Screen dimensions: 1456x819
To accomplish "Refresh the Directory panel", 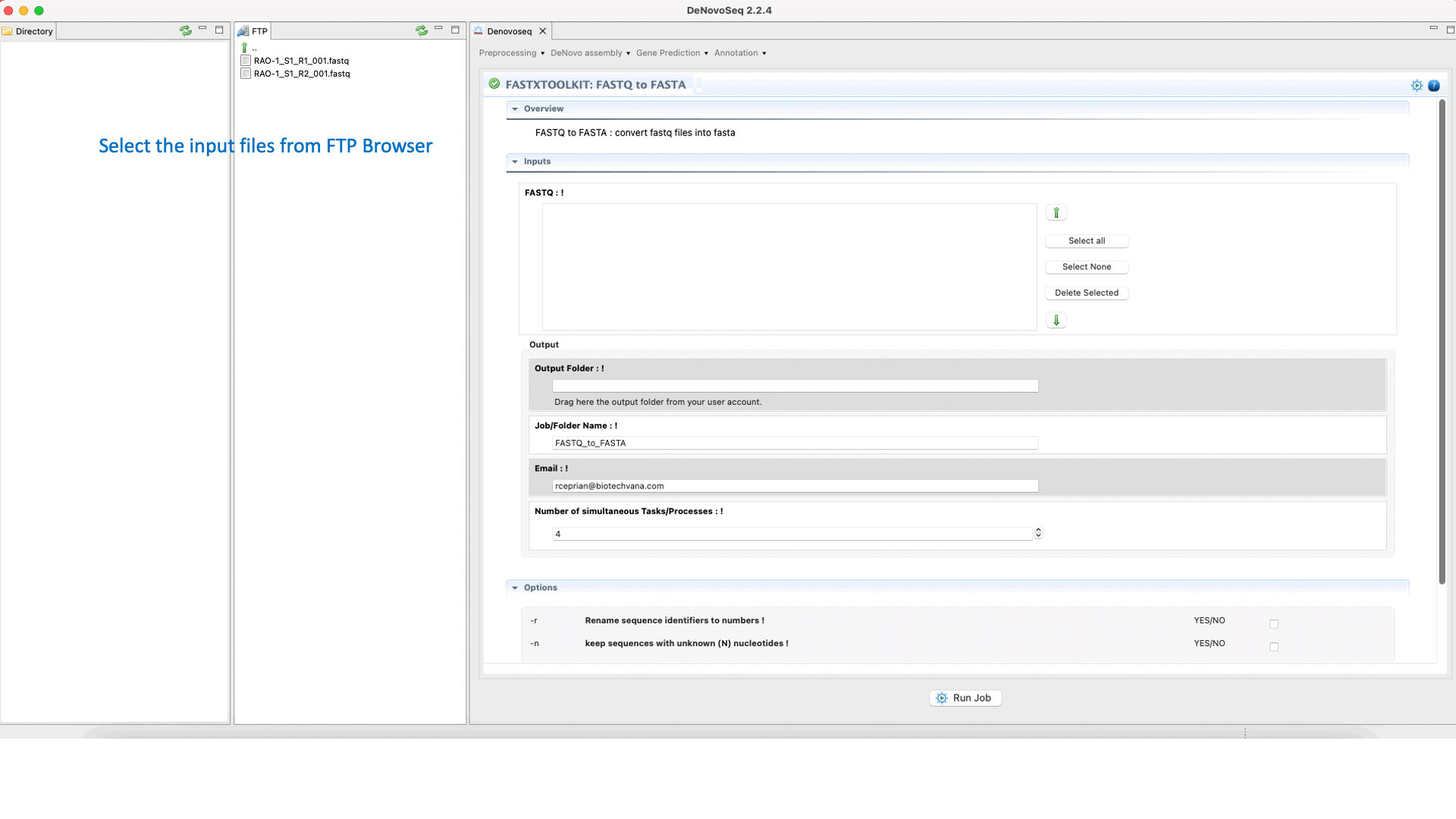I will [x=185, y=30].
